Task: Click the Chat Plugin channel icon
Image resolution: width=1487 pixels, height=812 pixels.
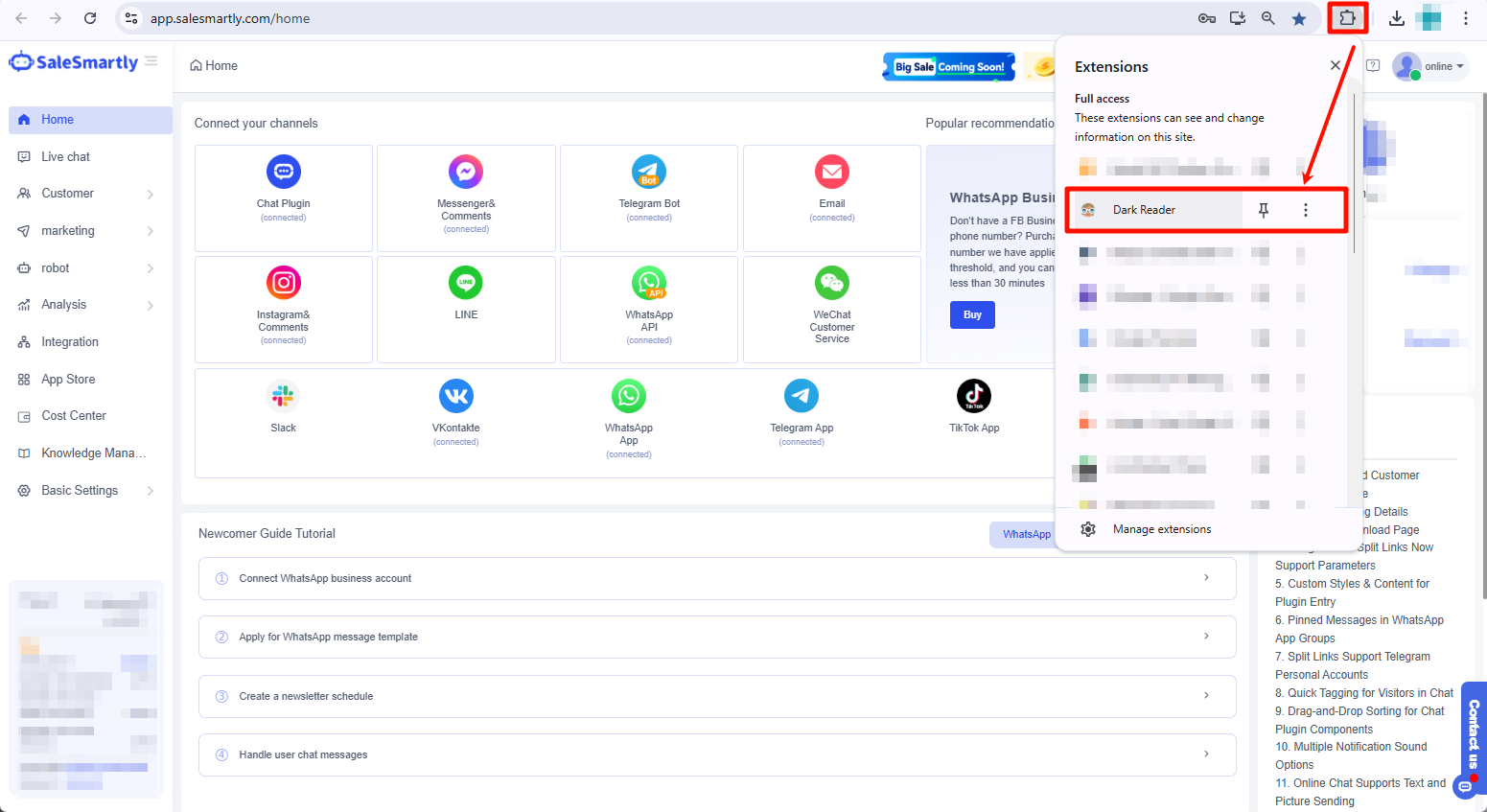Action: [x=283, y=172]
